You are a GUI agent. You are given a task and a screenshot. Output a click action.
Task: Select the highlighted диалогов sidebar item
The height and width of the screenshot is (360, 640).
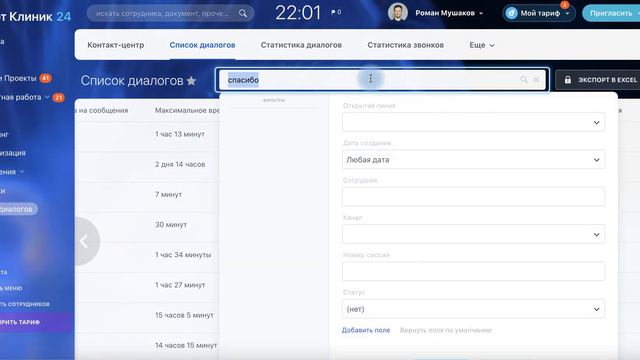pyautogui.click(x=18, y=209)
